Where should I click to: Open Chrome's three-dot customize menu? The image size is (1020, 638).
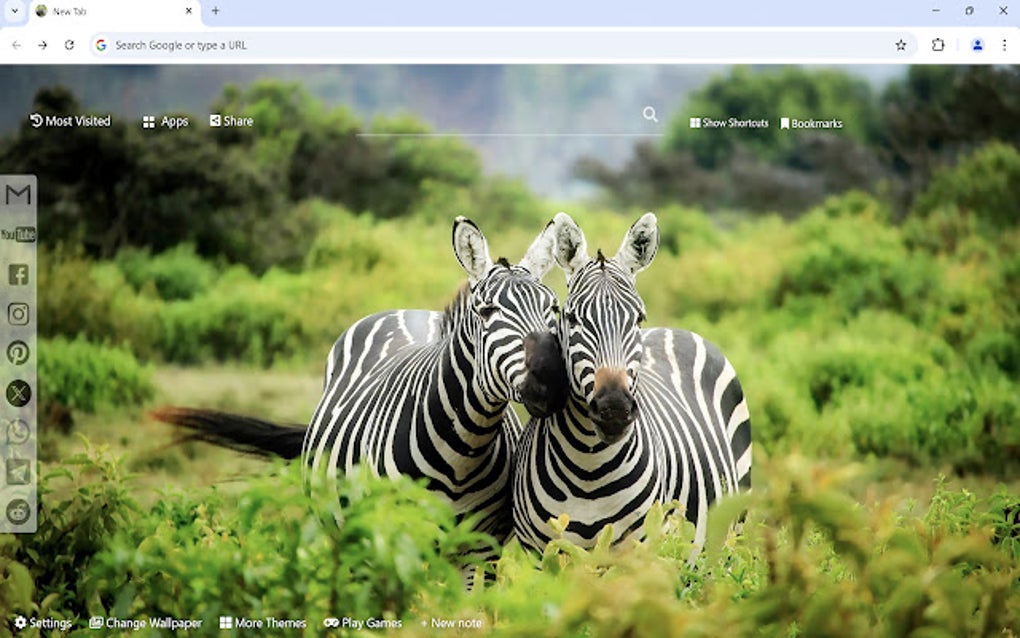point(1005,45)
